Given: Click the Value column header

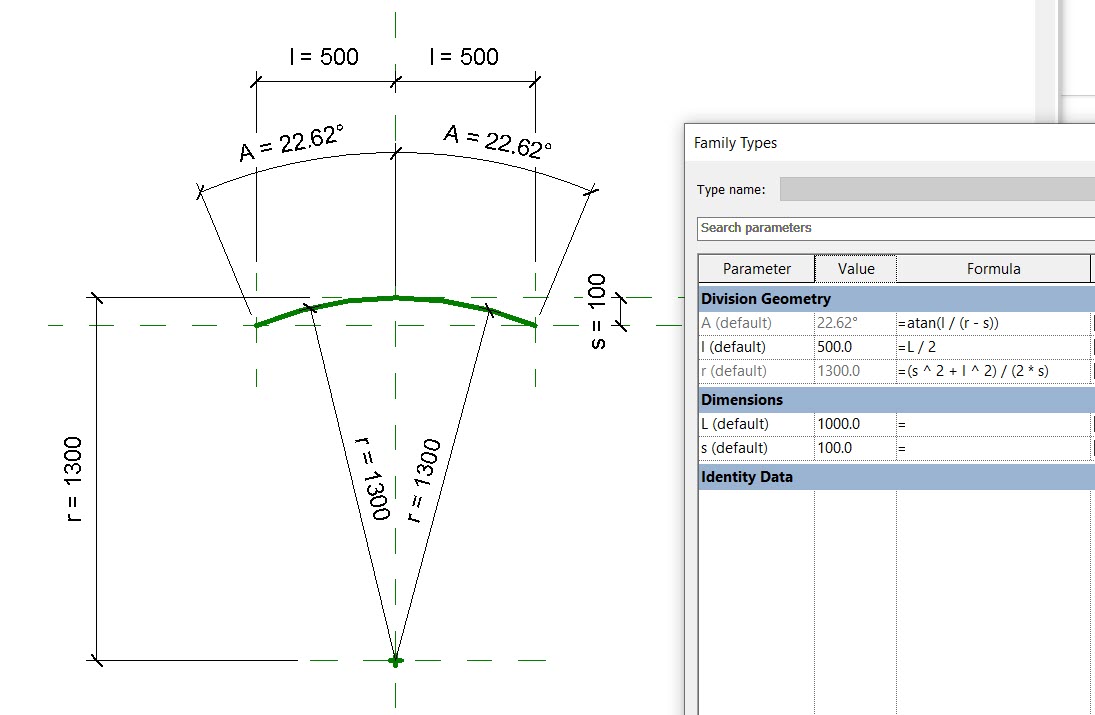Looking at the screenshot, I should click(855, 269).
